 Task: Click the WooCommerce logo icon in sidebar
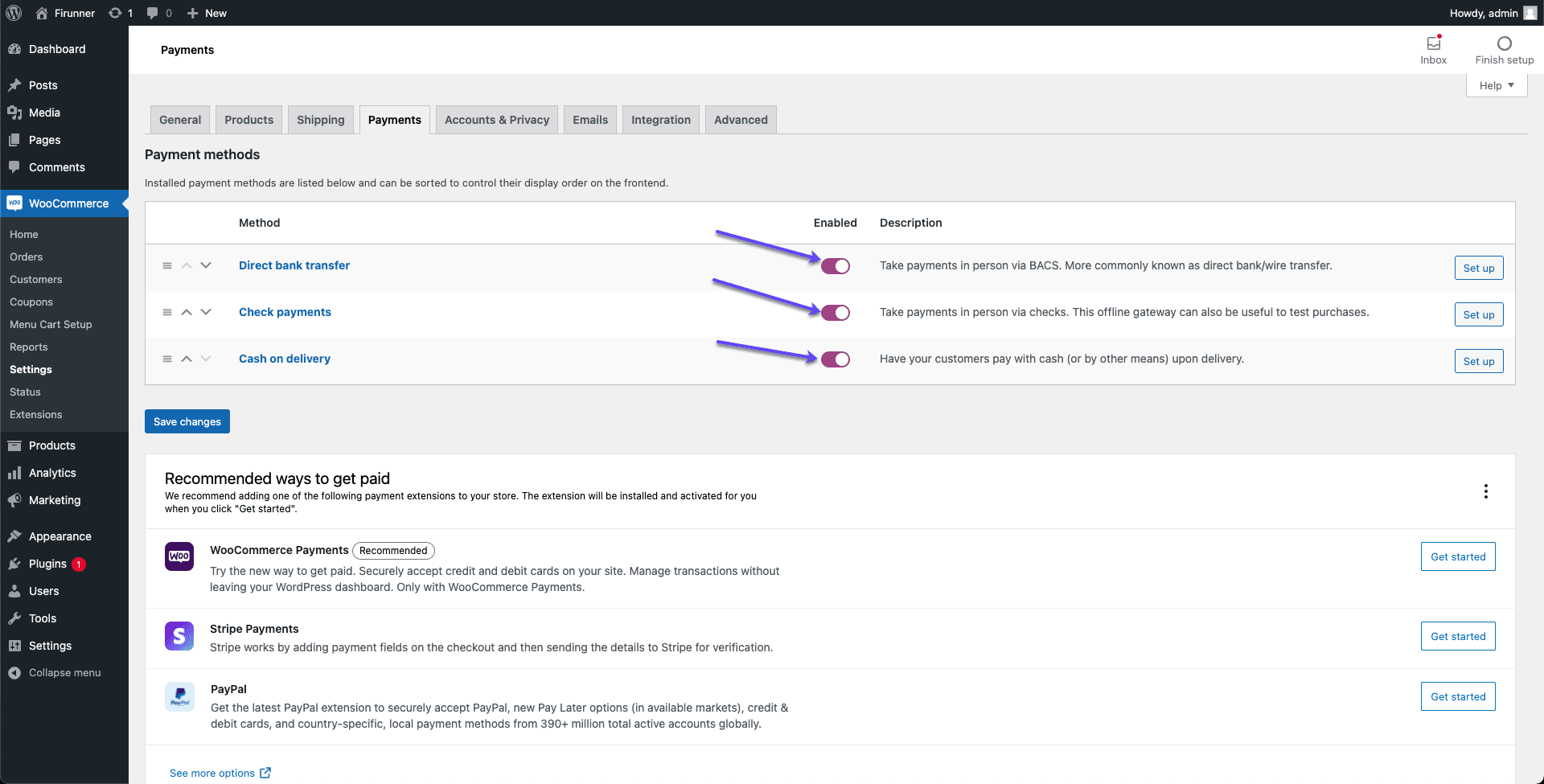[14, 203]
